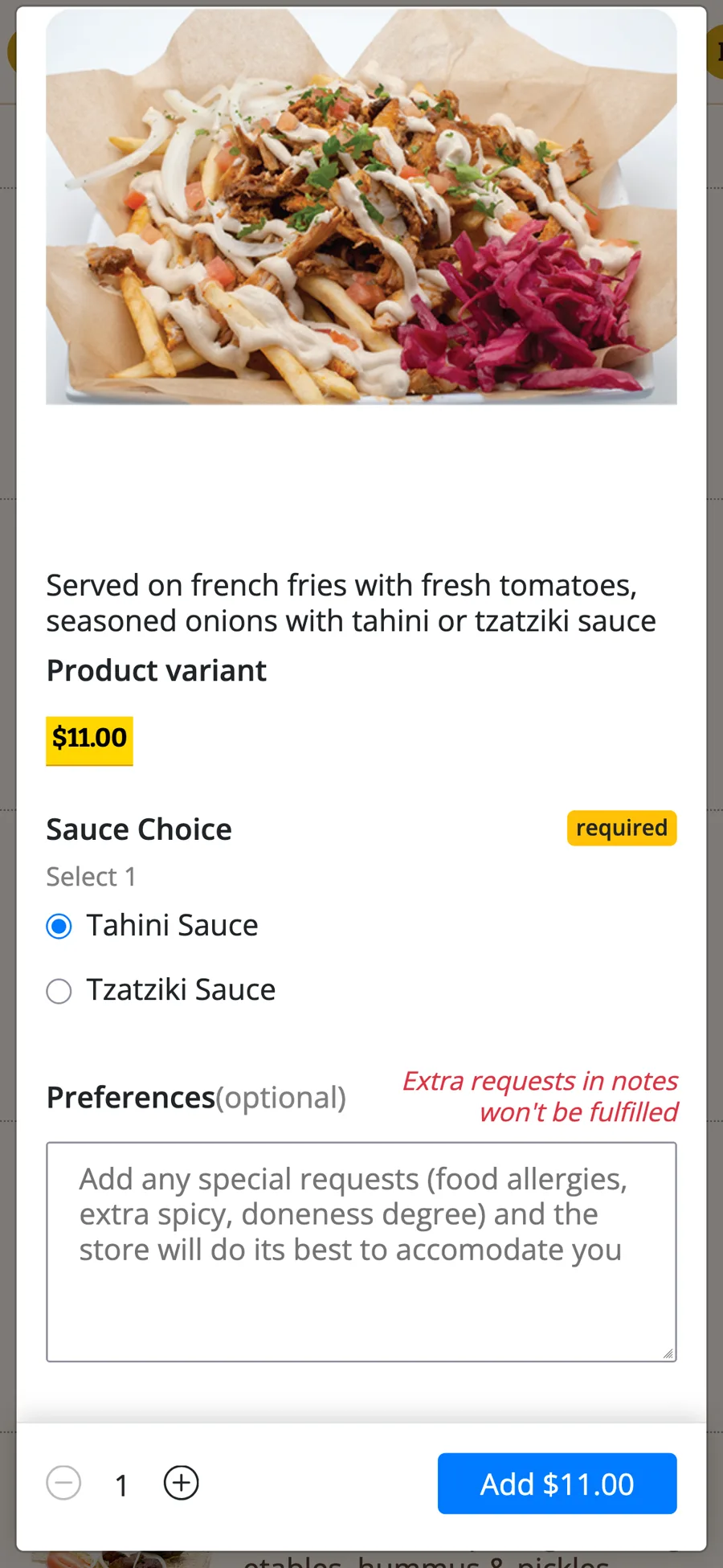Add item to cart for $11.00
The height and width of the screenshot is (1568, 723).
[557, 1484]
